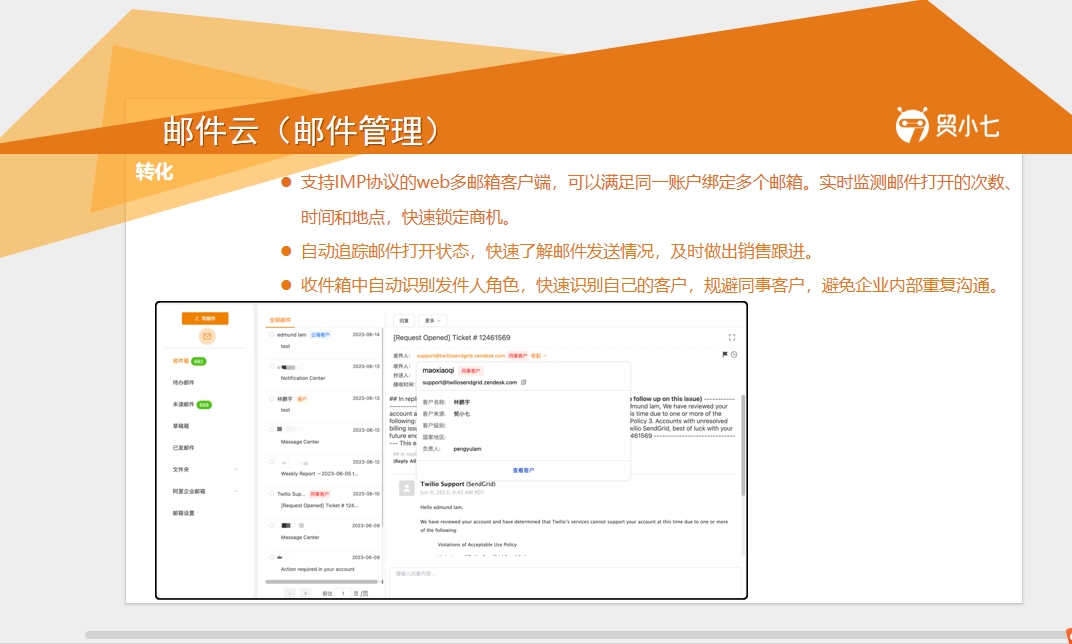Open '[Request Opened] Ticket # 124...' list item

click(x=319, y=506)
